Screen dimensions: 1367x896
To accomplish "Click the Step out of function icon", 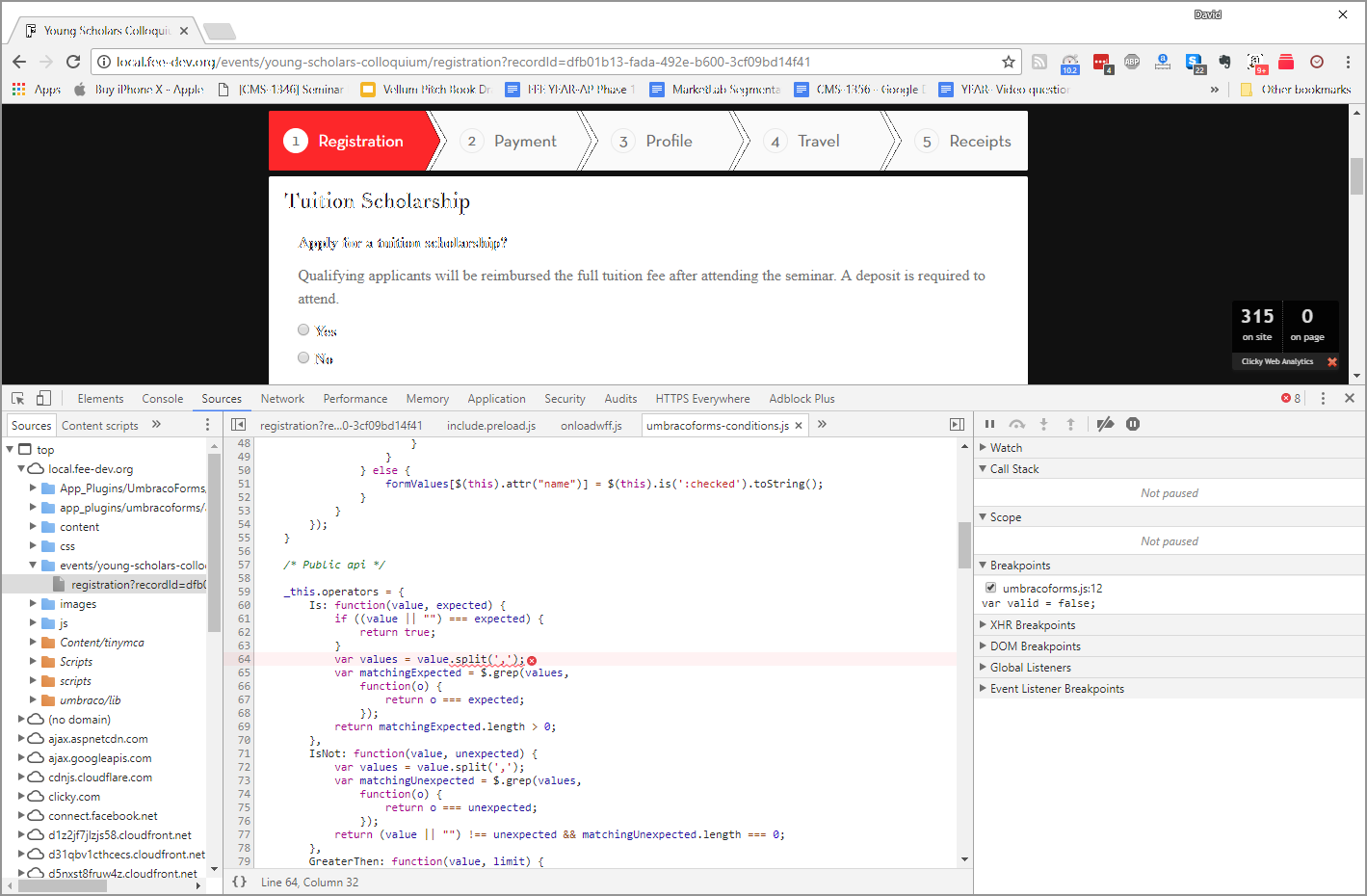I will [1070, 424].
